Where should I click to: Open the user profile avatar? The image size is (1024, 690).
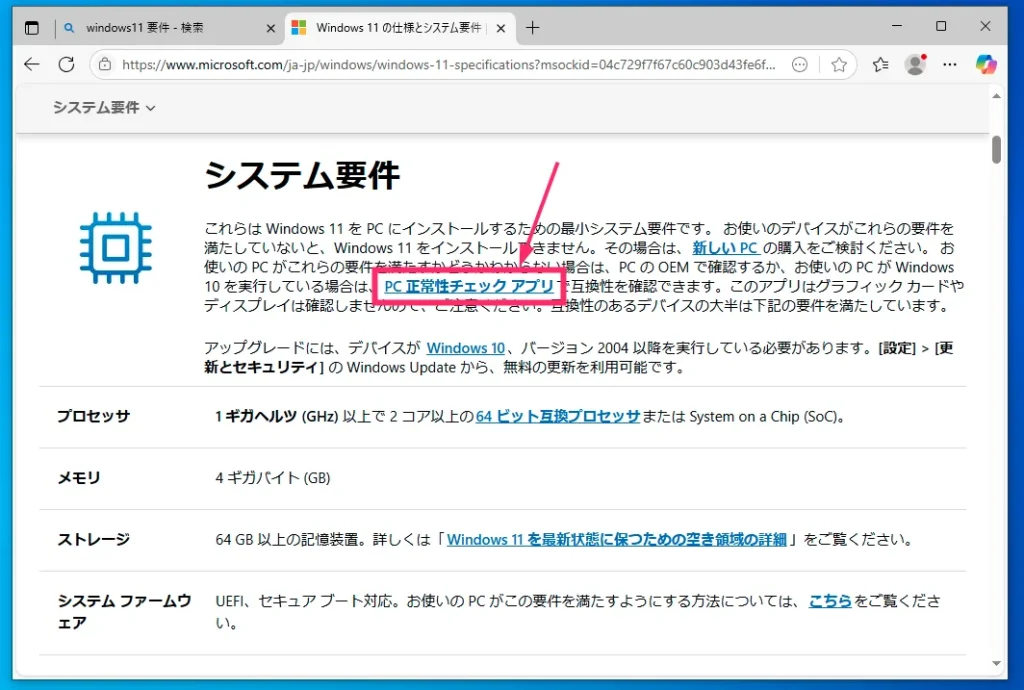(x=916, y=64)
